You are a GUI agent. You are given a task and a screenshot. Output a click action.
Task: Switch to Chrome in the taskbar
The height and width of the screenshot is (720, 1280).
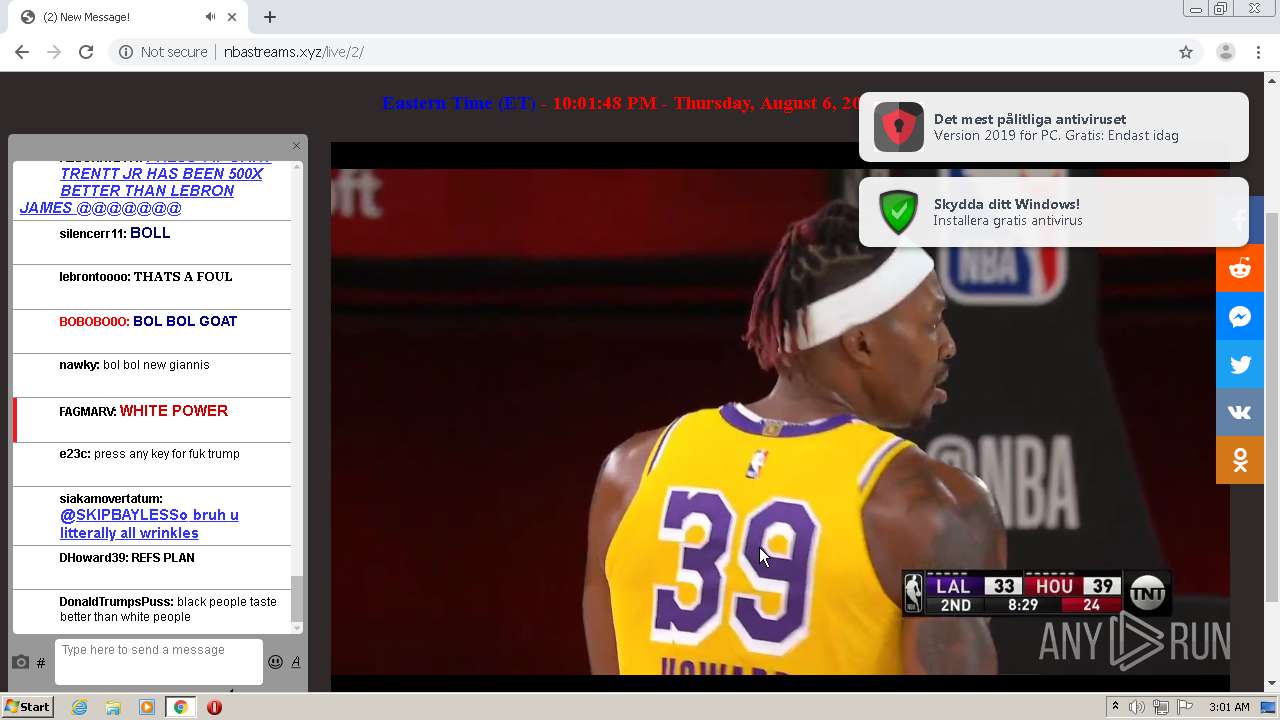tap(180, 707)
